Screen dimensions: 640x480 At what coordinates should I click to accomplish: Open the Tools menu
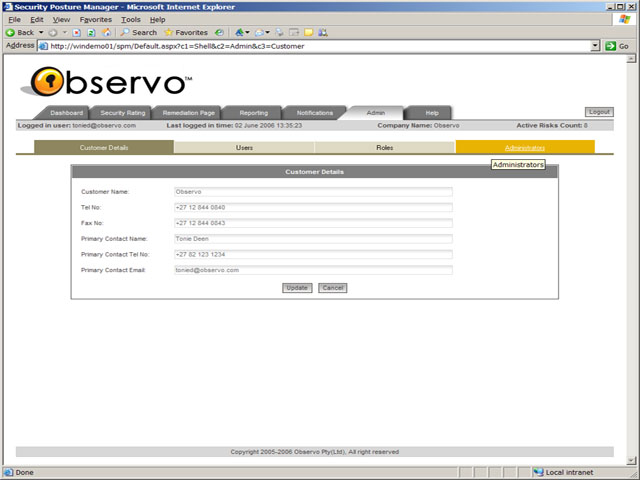point(131,20)
